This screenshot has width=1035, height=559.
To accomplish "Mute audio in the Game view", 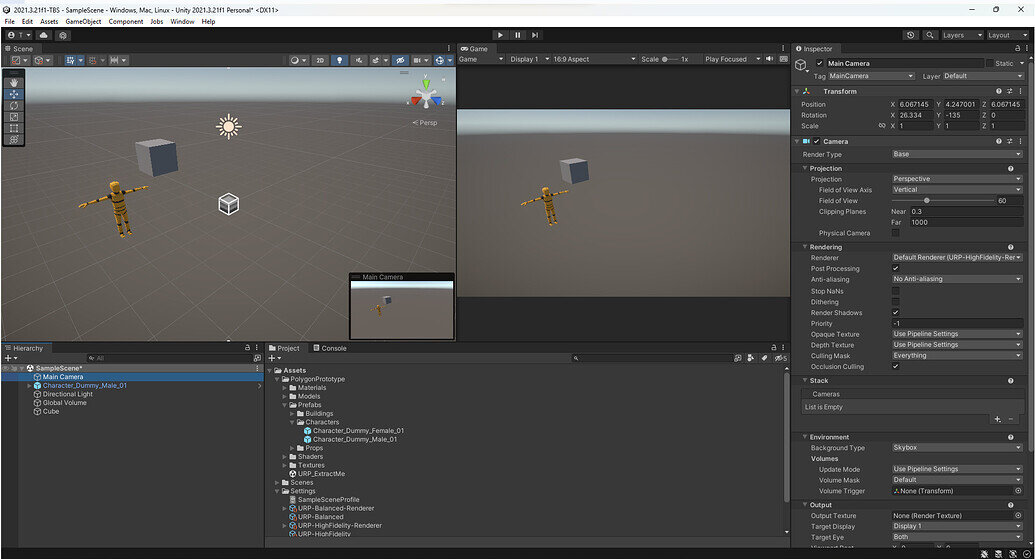I will (769, 59).
